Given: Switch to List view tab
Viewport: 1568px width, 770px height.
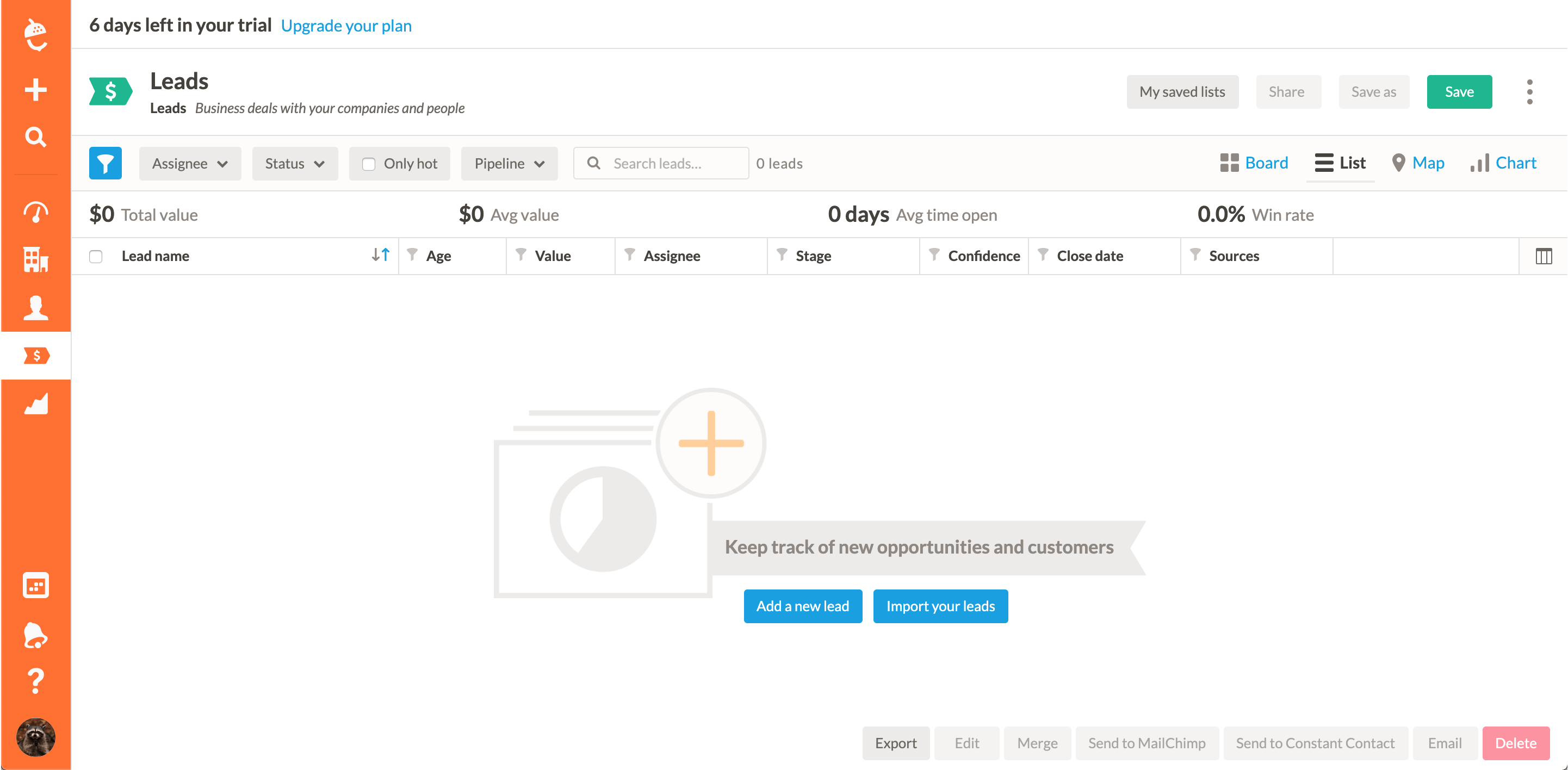Looking at the screenshot, I should 1340,162.
